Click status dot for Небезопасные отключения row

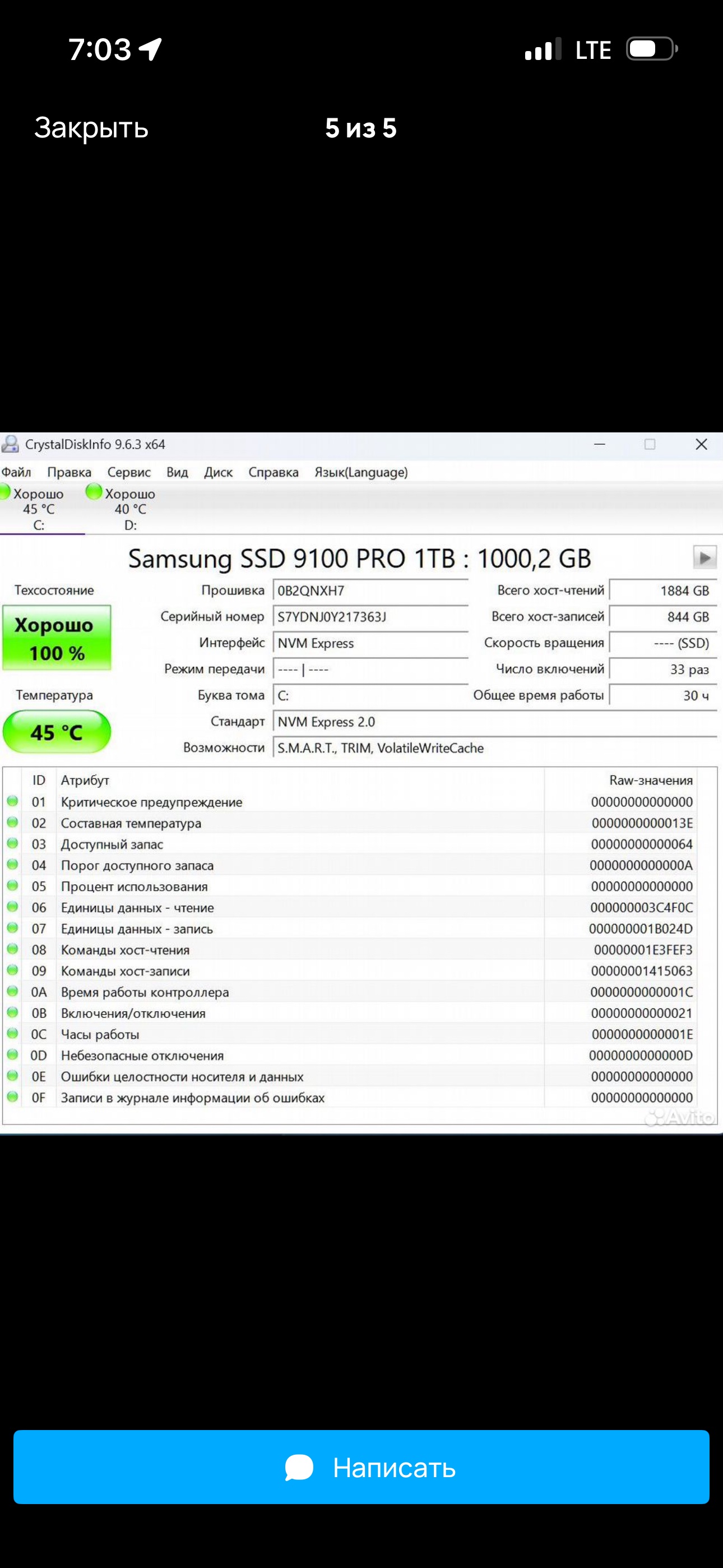coord(12,1054)
